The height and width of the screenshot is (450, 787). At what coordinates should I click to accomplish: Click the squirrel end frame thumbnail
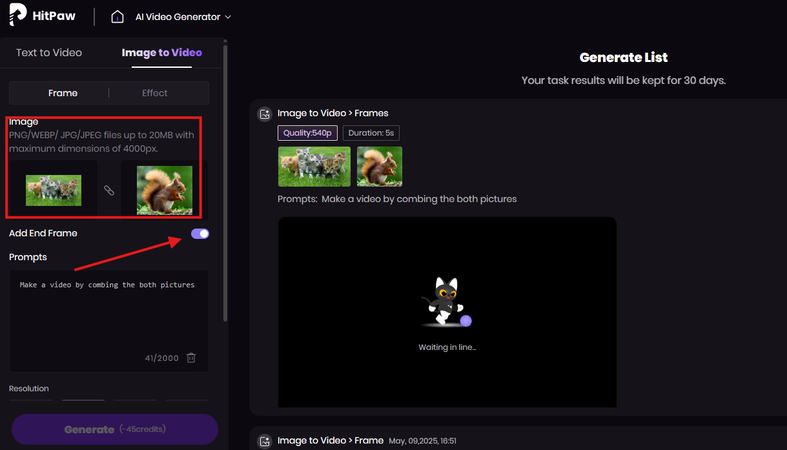coord(165,189)
